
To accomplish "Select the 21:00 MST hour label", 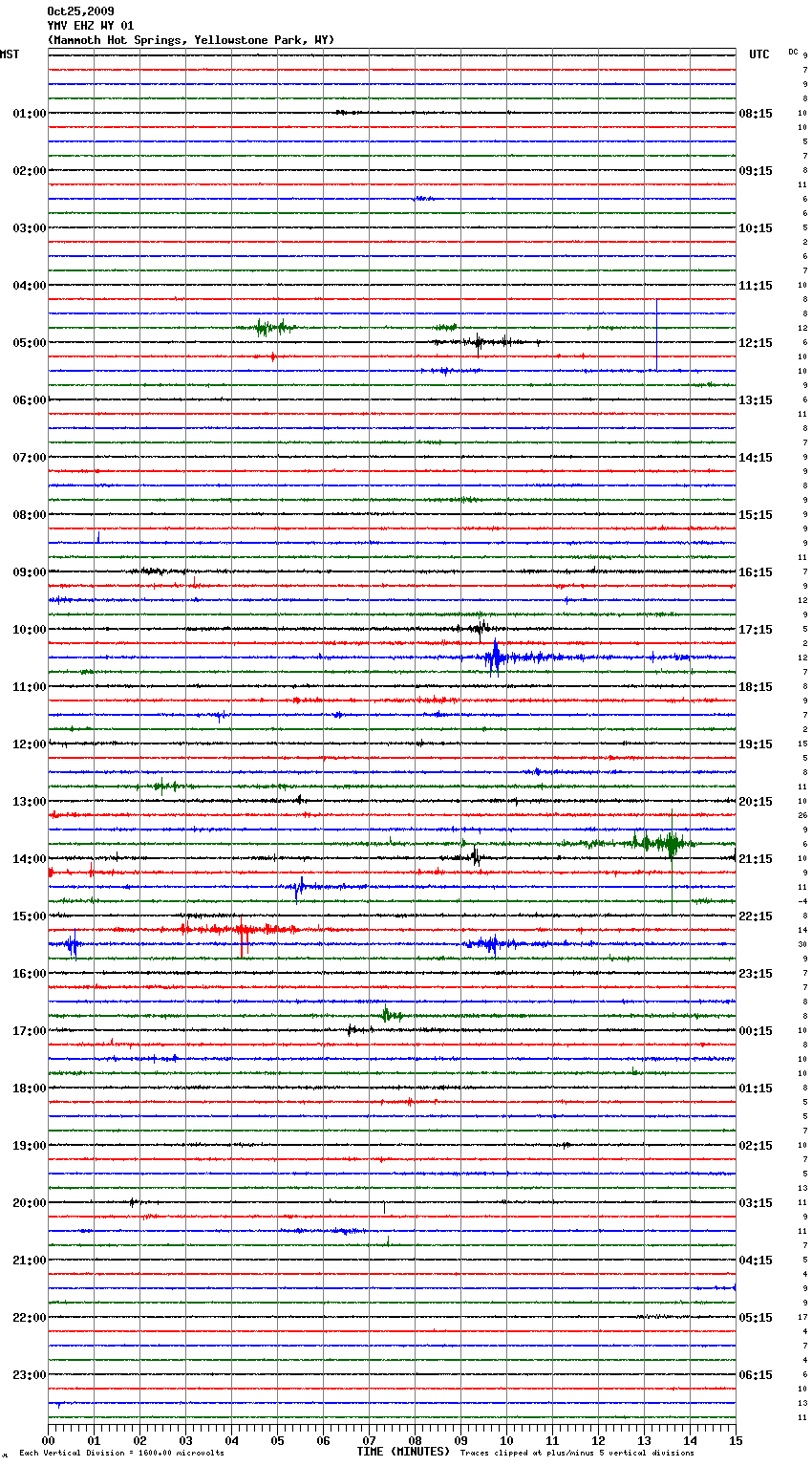I will [30, 1261].
